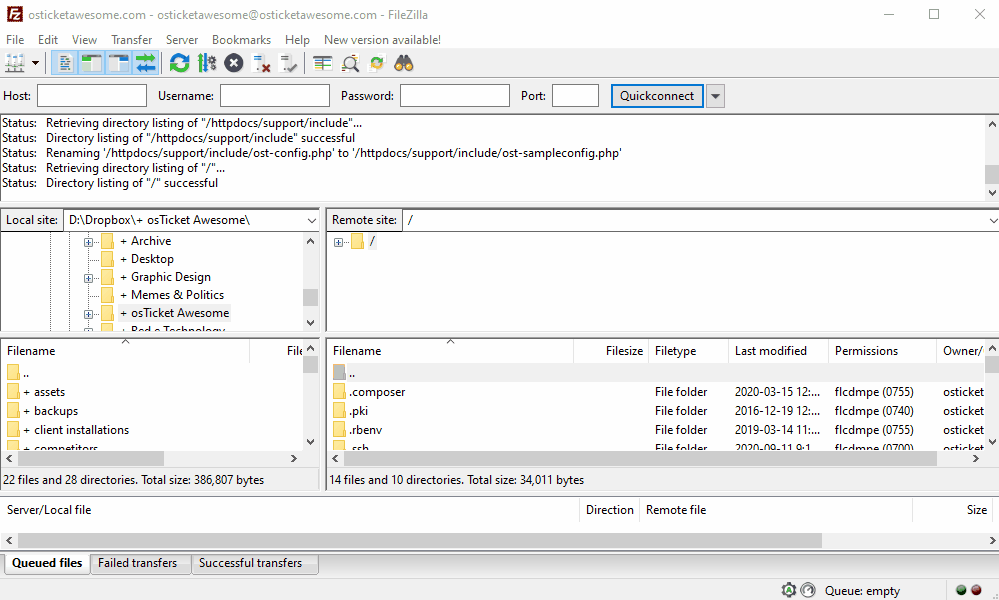Expand the + Archive folder

pos(89,241)
